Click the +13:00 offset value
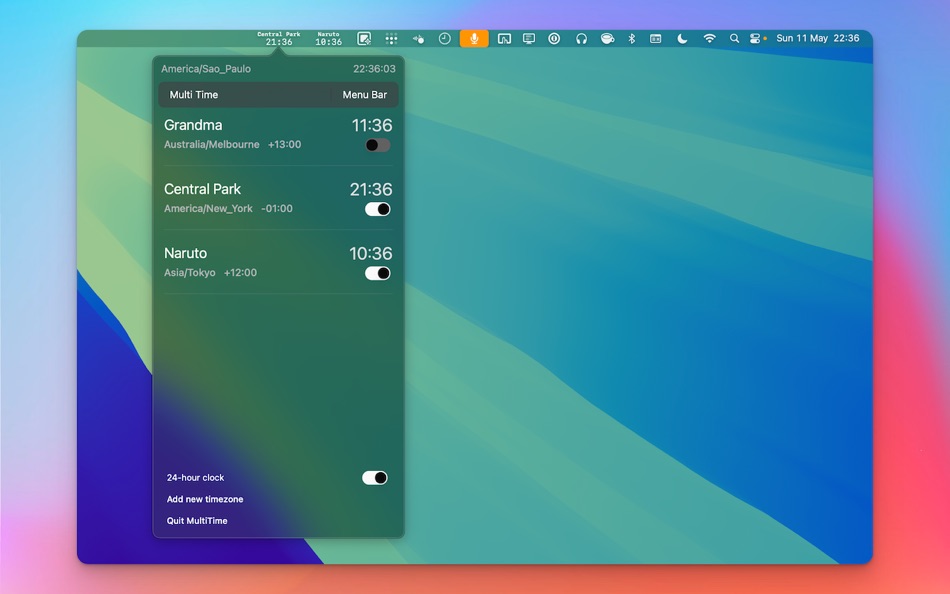Viewport: 950px width, 594px height. 285,144
